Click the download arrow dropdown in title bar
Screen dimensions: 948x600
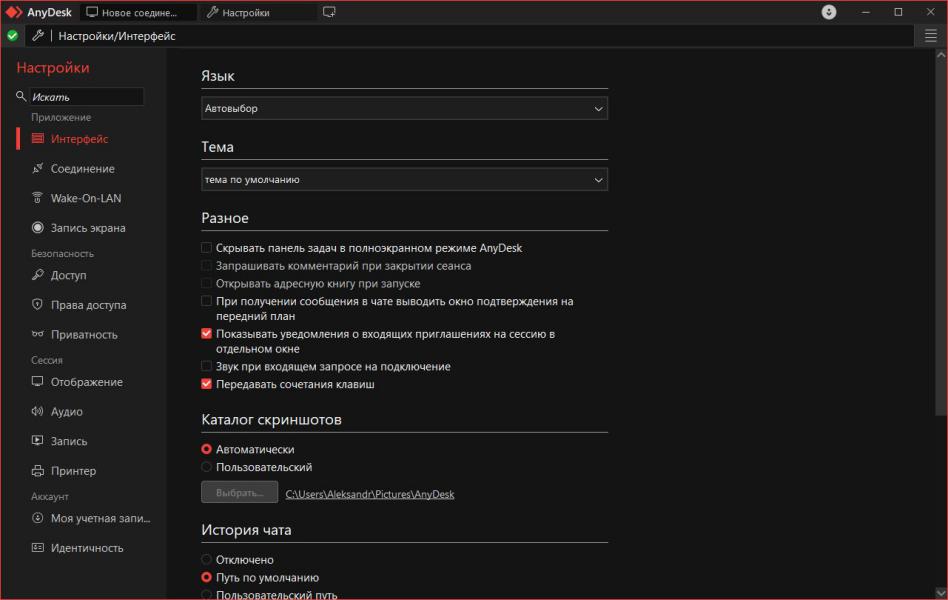tap(829, 12)
